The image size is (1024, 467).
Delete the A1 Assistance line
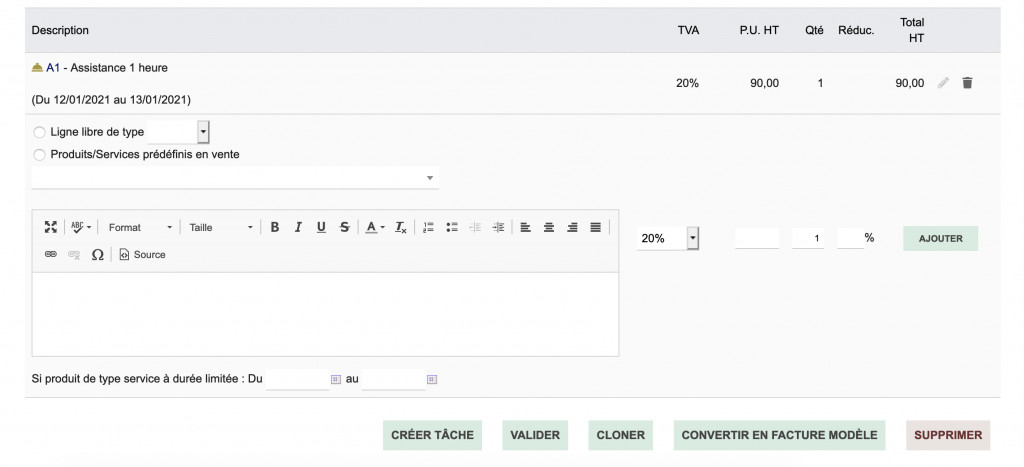pyautogui.click(x=967, y=83)
